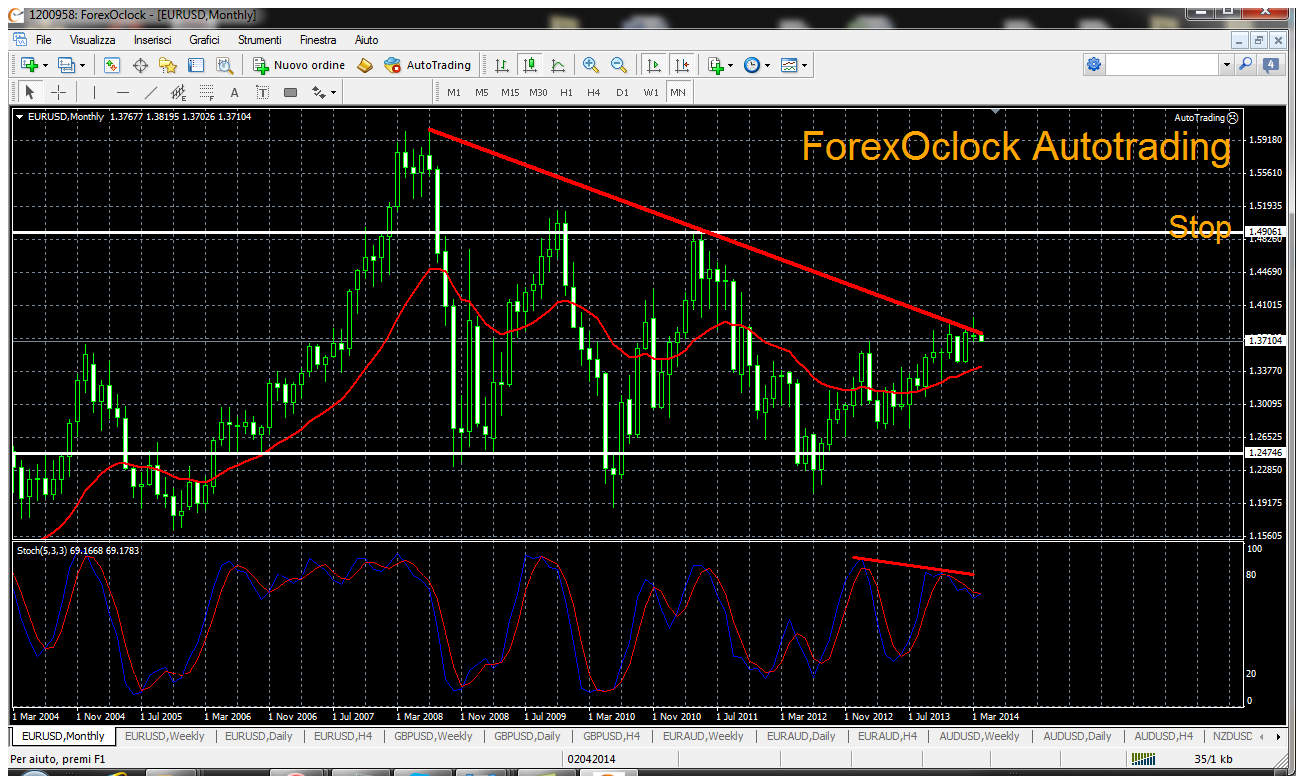This screenshot has height=776, width=1296.
Task: Open the community chat icon
Action: [1271, 64]
